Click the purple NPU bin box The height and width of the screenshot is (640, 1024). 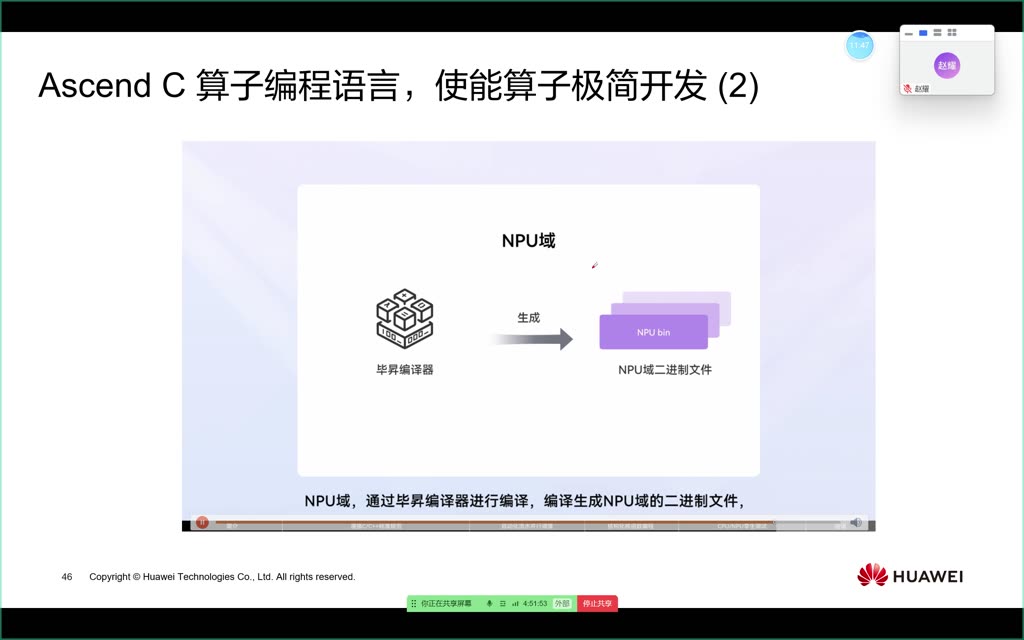654,332
